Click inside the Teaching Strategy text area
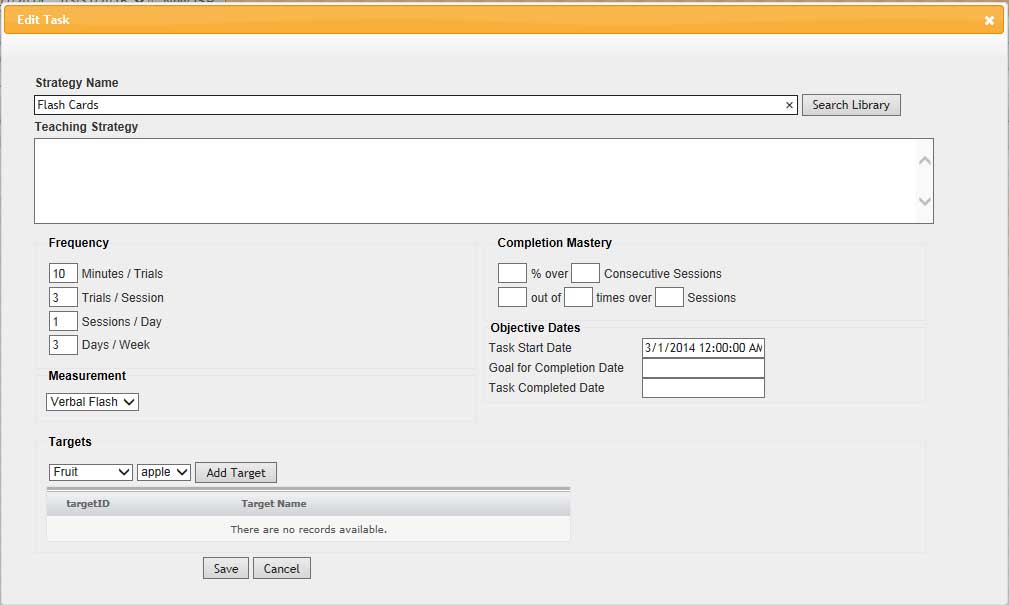1009x605 pixels. pyautogui.click(x=475, y=180)
